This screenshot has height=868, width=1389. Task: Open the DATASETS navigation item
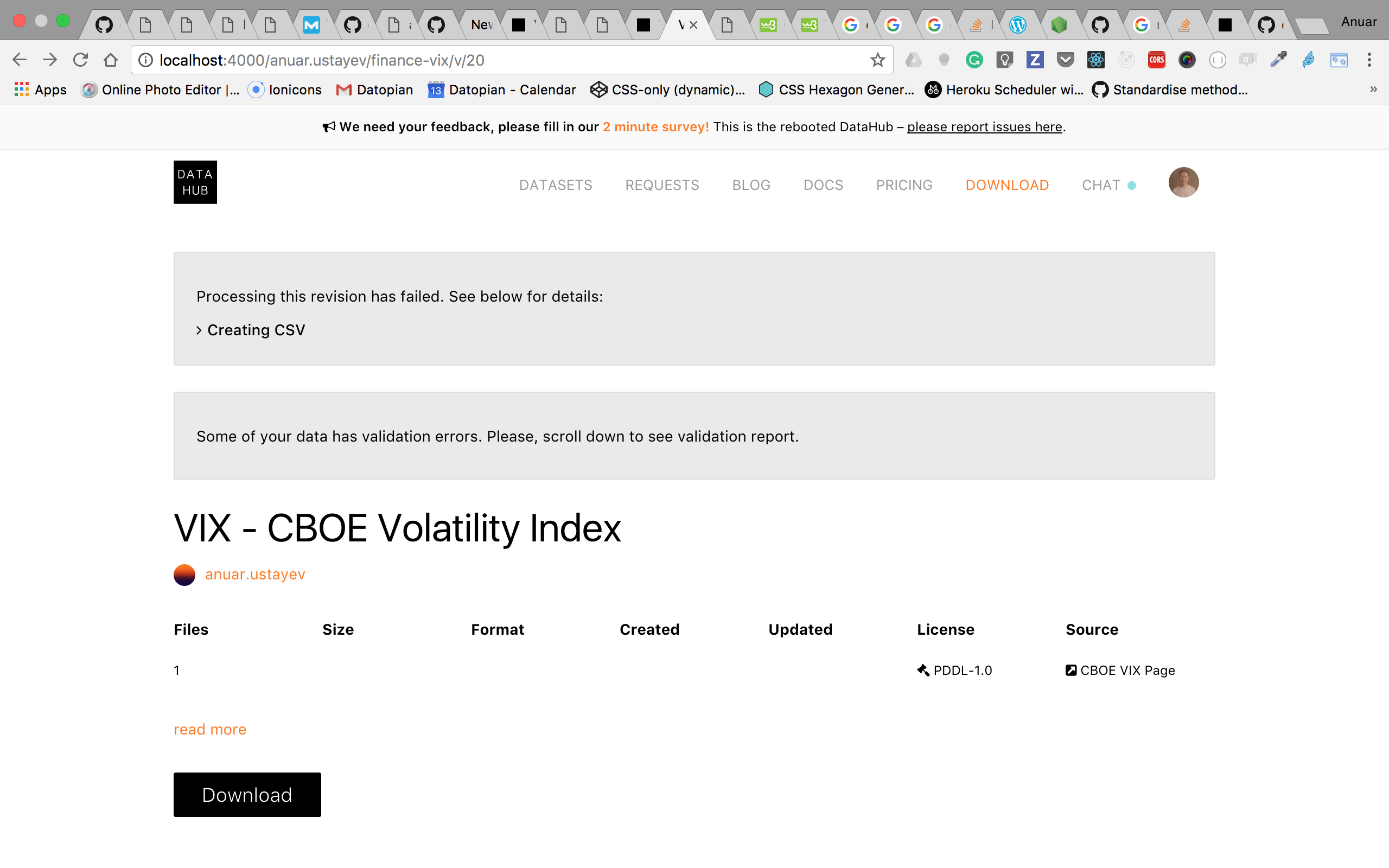point(555,185)
